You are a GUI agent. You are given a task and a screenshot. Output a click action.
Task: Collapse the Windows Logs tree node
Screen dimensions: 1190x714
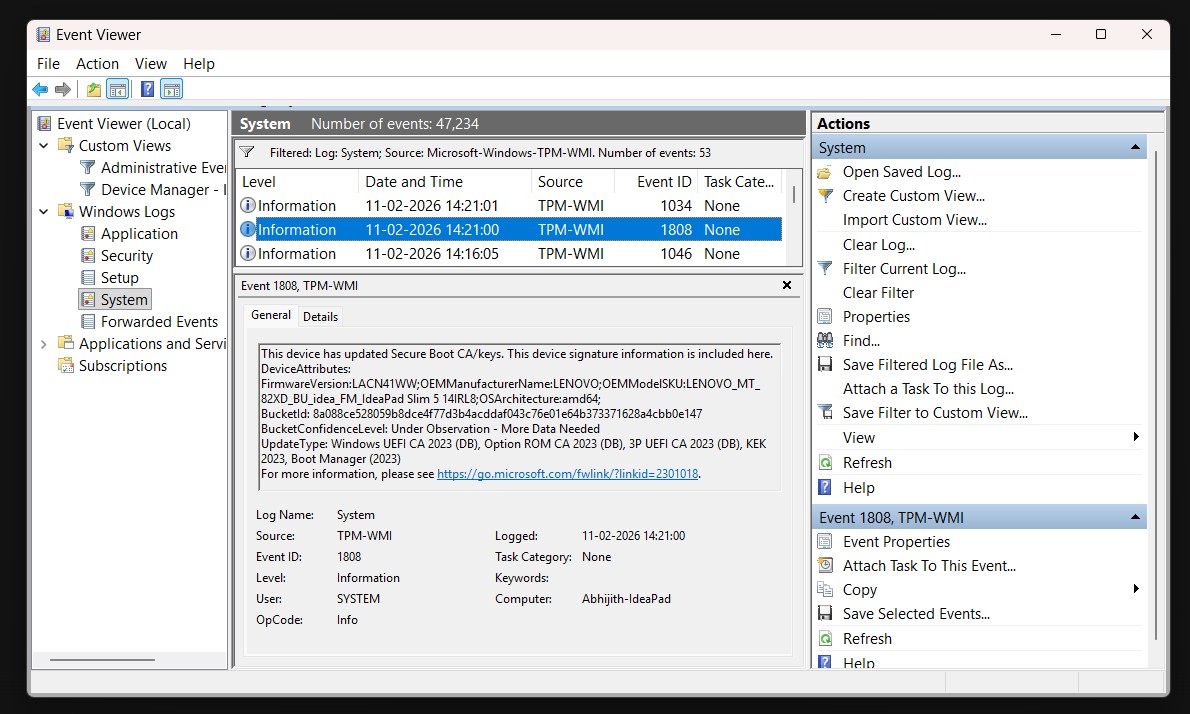click(44, 211)
